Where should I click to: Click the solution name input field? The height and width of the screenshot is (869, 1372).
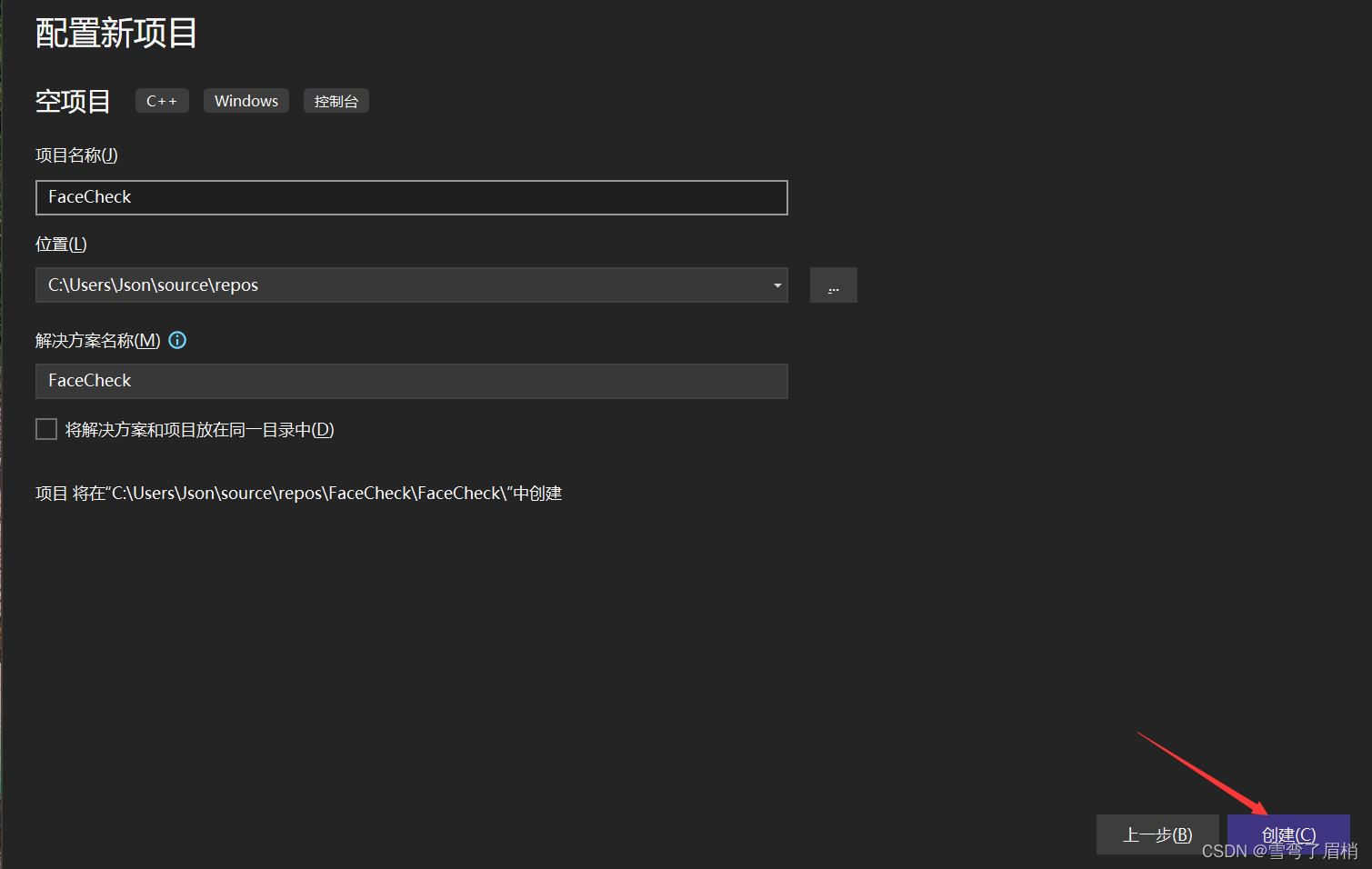click(412, 381)
